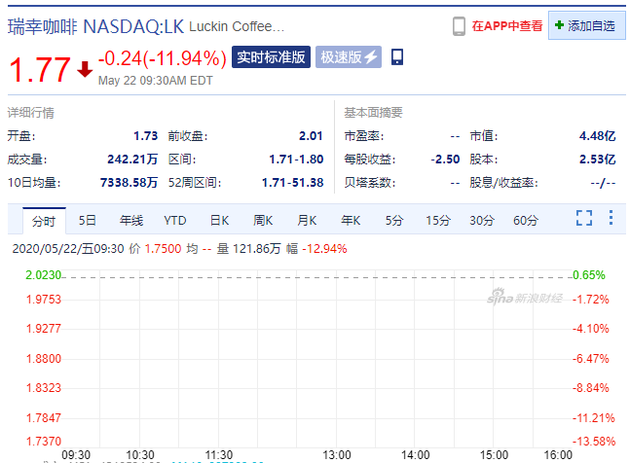Viewport: 630px width, 463px height.
Task: Click the 市值 value 4.48亿
Action: pyautogui.click(x=597, y=136)
